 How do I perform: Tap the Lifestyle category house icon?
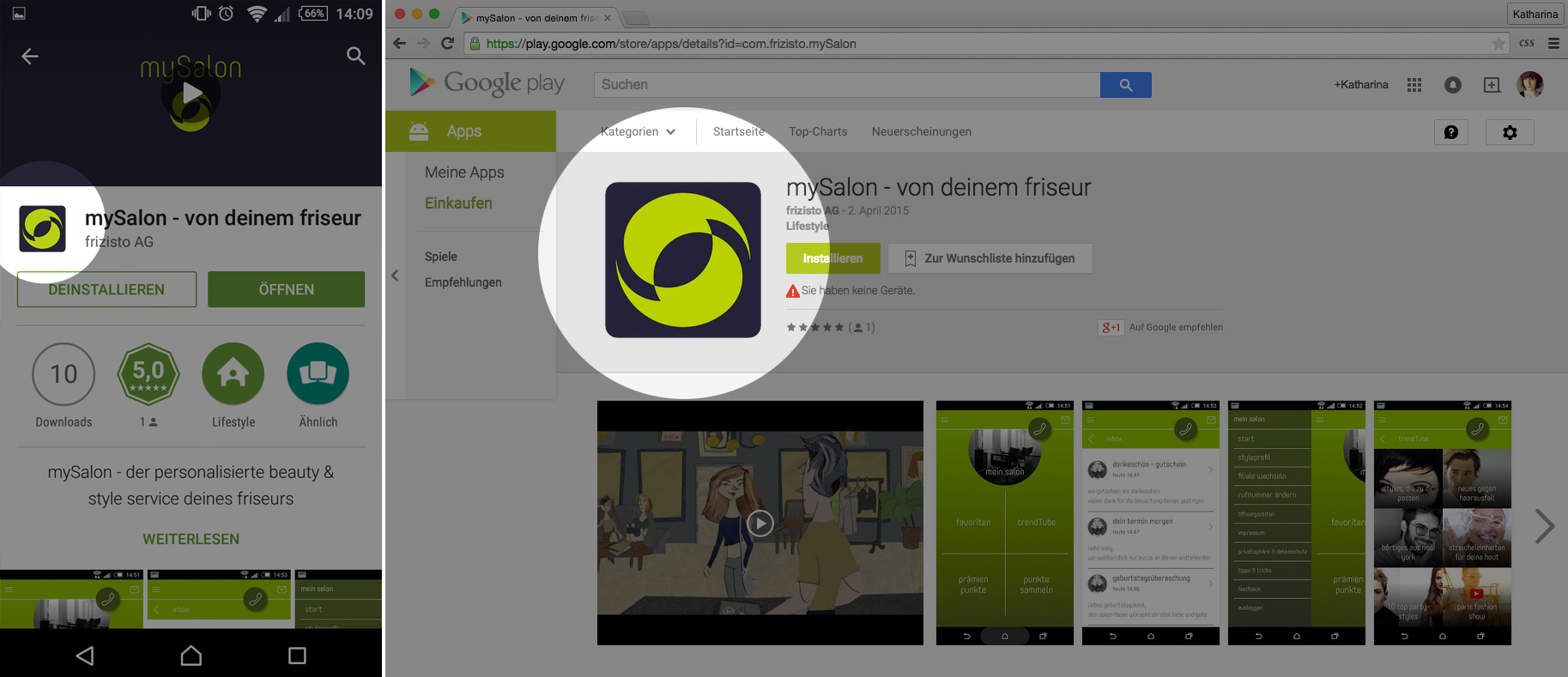click(x=233, y=374)
